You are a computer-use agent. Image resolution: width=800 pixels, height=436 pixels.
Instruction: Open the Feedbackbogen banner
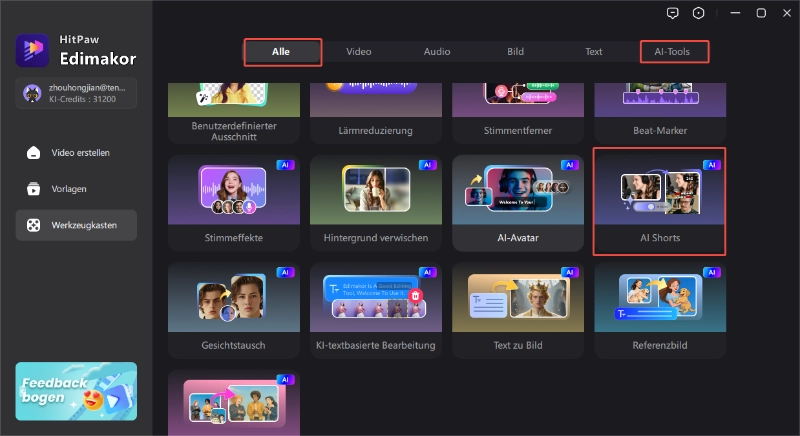pyautogui.click(x=76, y=391)
